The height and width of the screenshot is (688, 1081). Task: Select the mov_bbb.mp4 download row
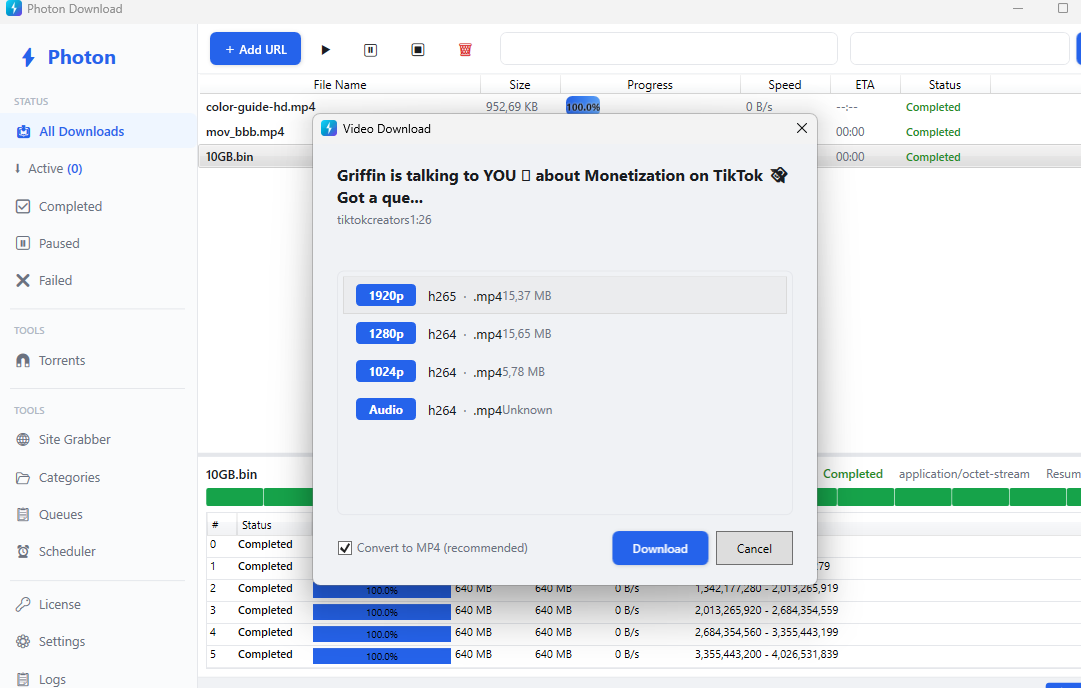point(255,132)
